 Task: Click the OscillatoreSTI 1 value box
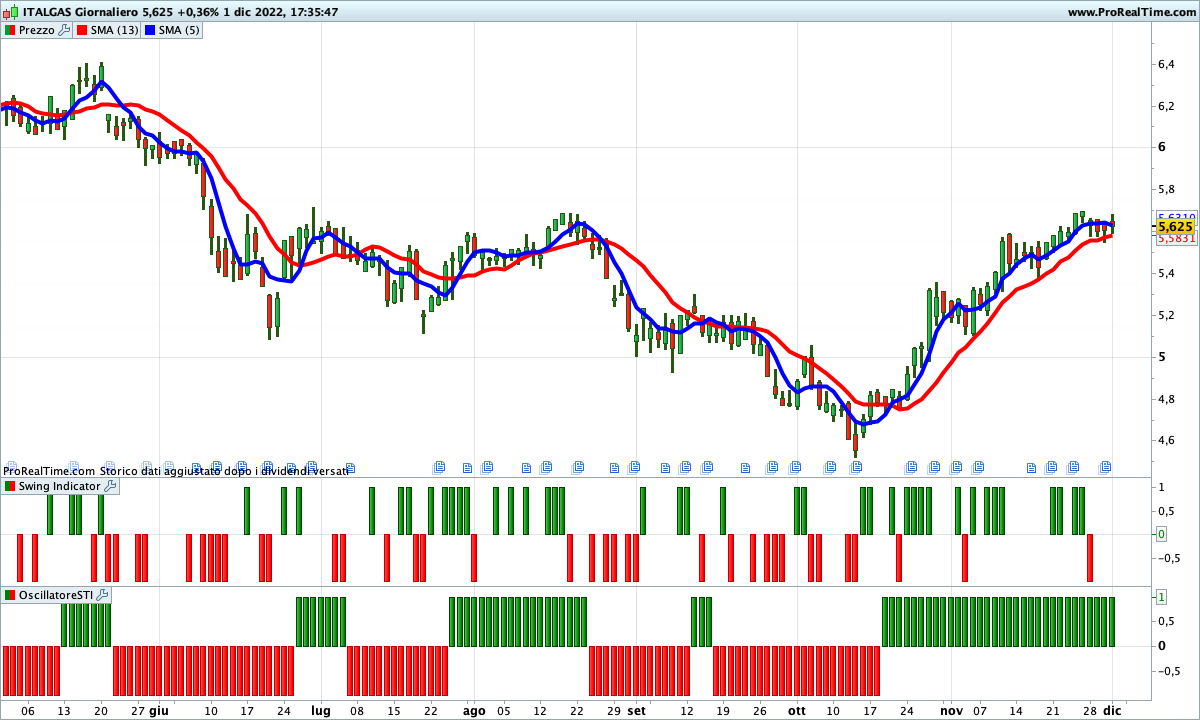point(1161,597)
